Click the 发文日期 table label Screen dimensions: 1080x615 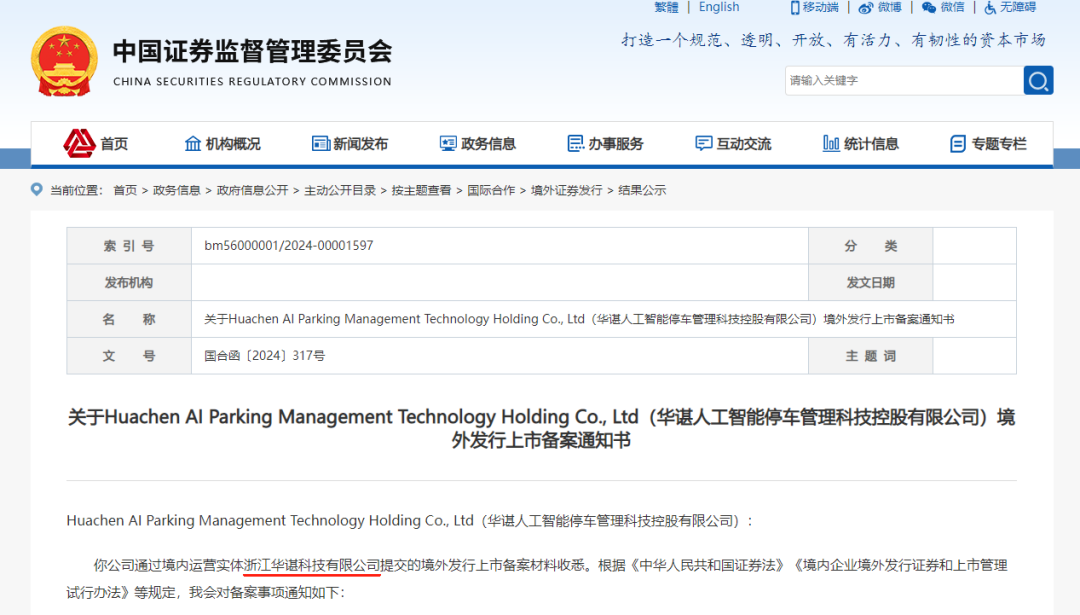click(x=871, y=282)
